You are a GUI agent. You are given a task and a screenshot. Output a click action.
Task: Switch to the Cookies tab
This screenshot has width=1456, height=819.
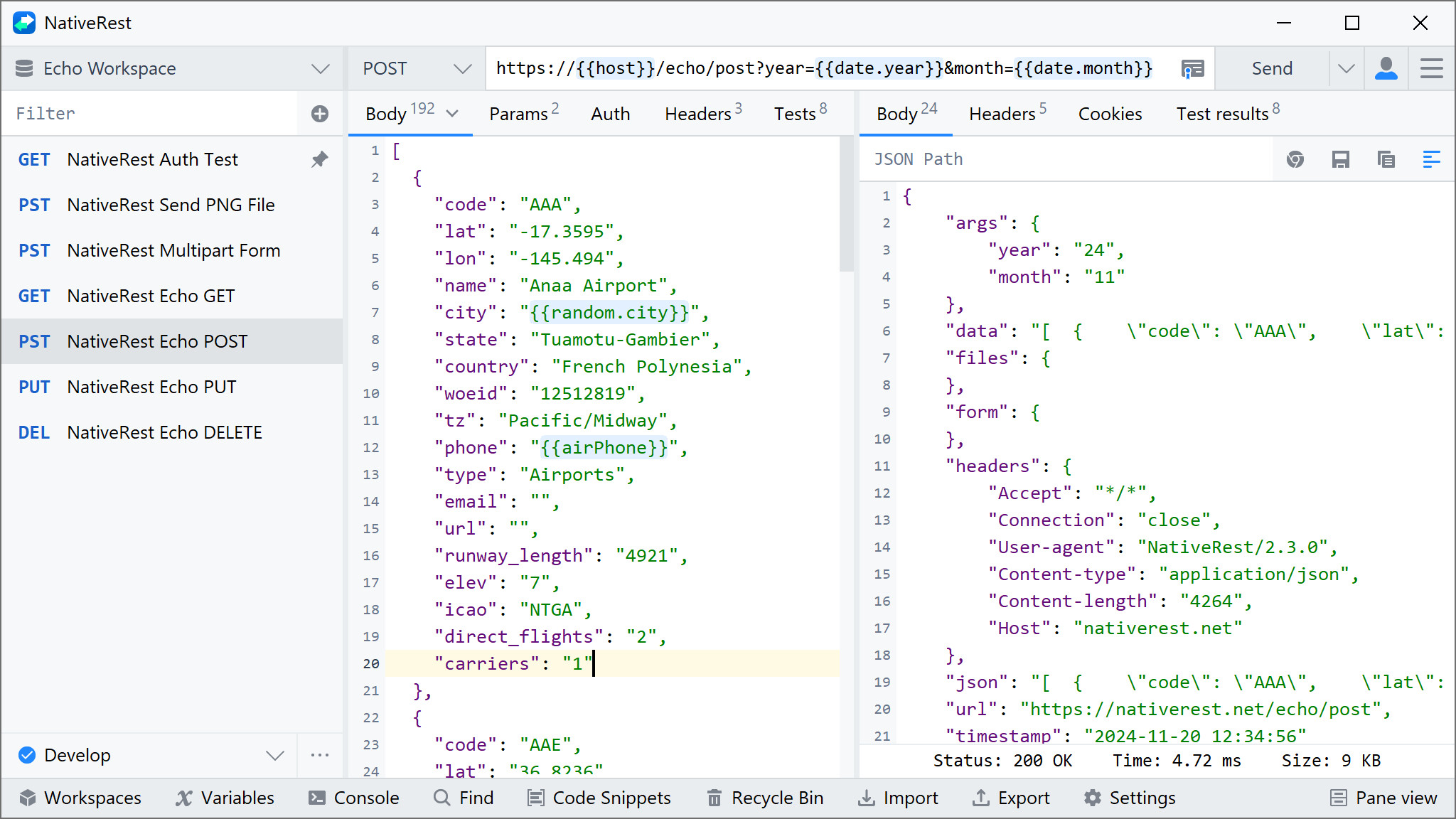pyautogui.click(x=1109, y=113)
